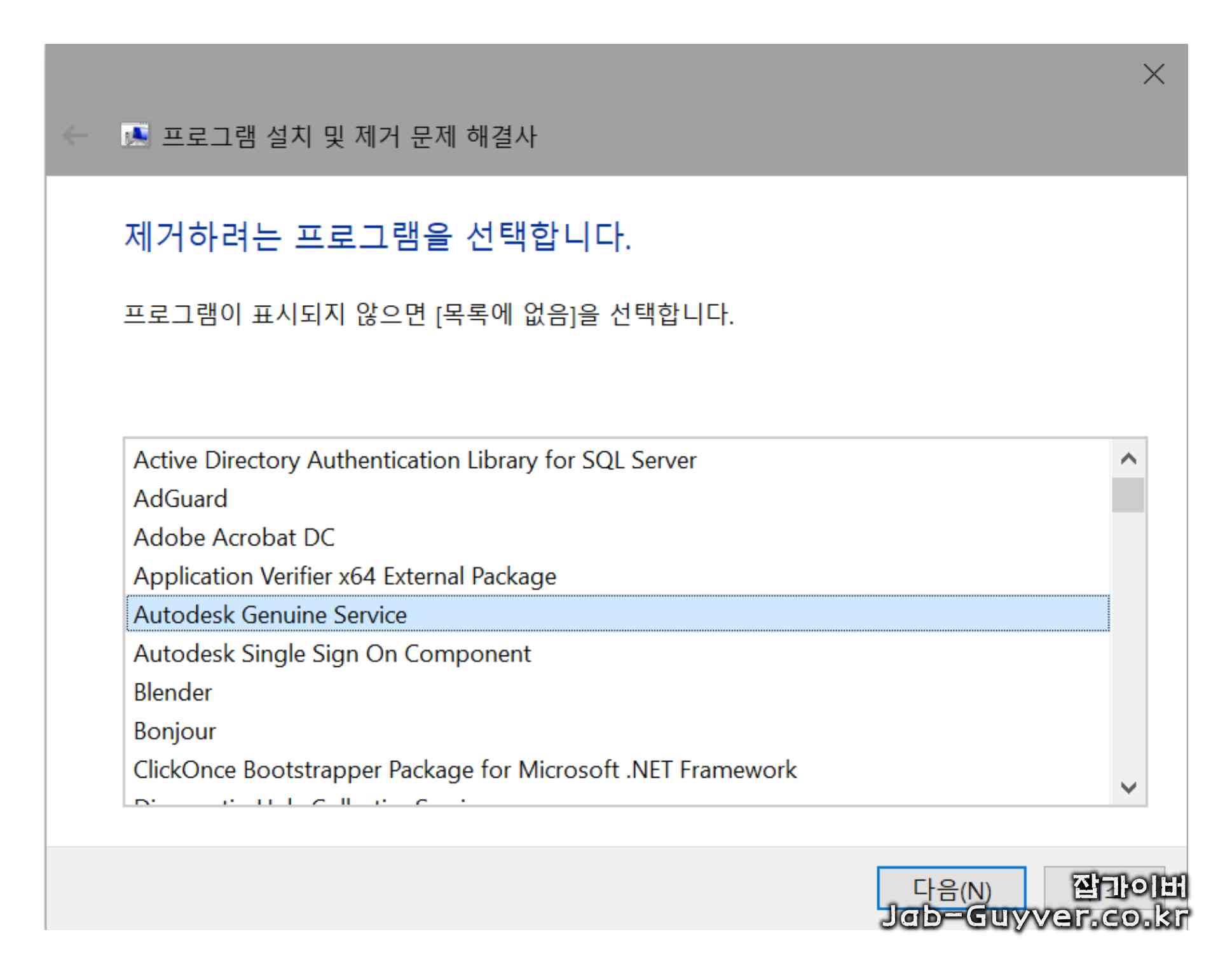Select Application Verifier x64 External Package
Viewport: 1232px width, 974px height.
(343, 576)
